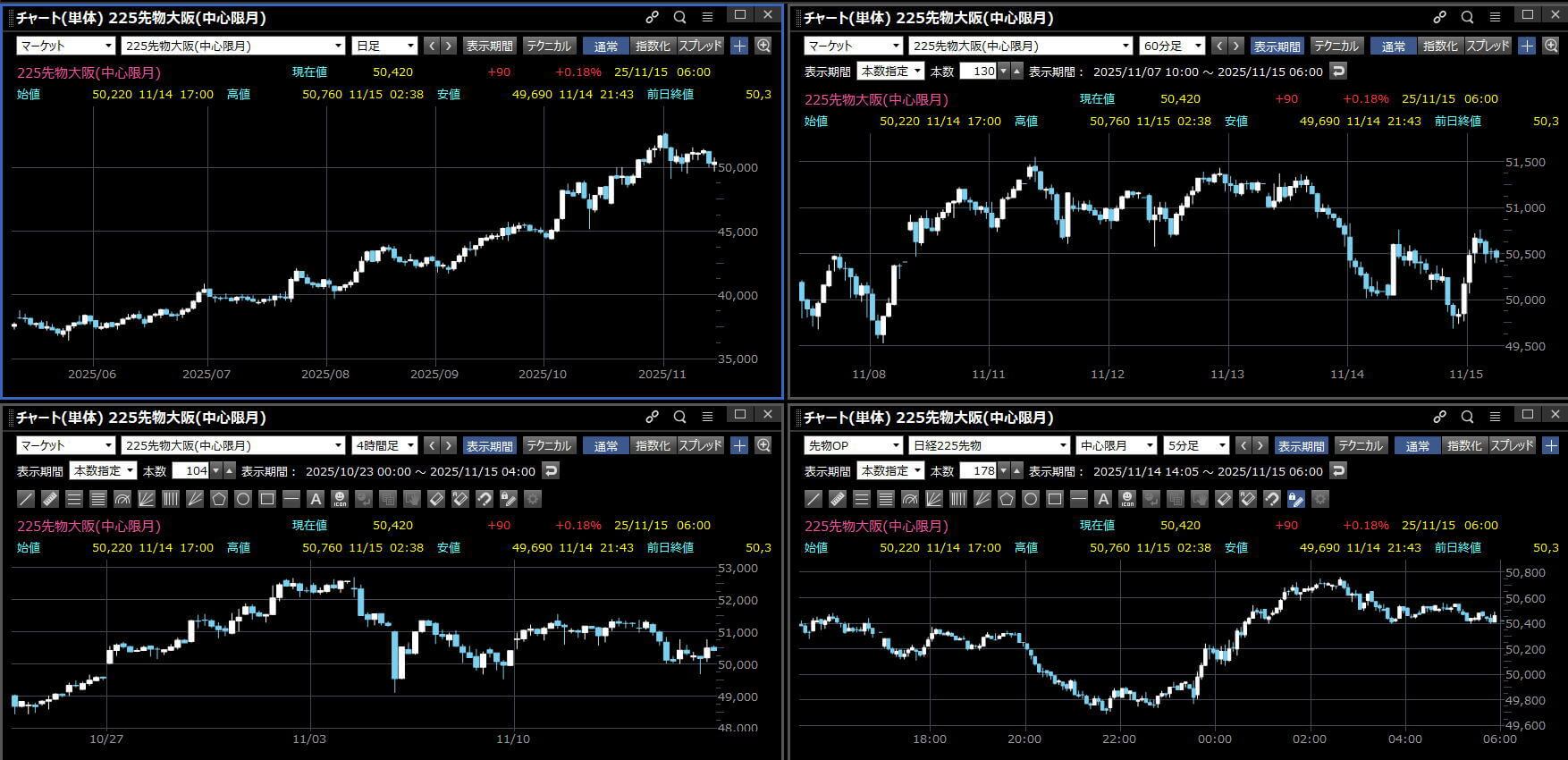This screenshot has height=760, width=1568.
Task: Toggle 表示期間 button in daily chart toolbar
Action: pos(489,46)
